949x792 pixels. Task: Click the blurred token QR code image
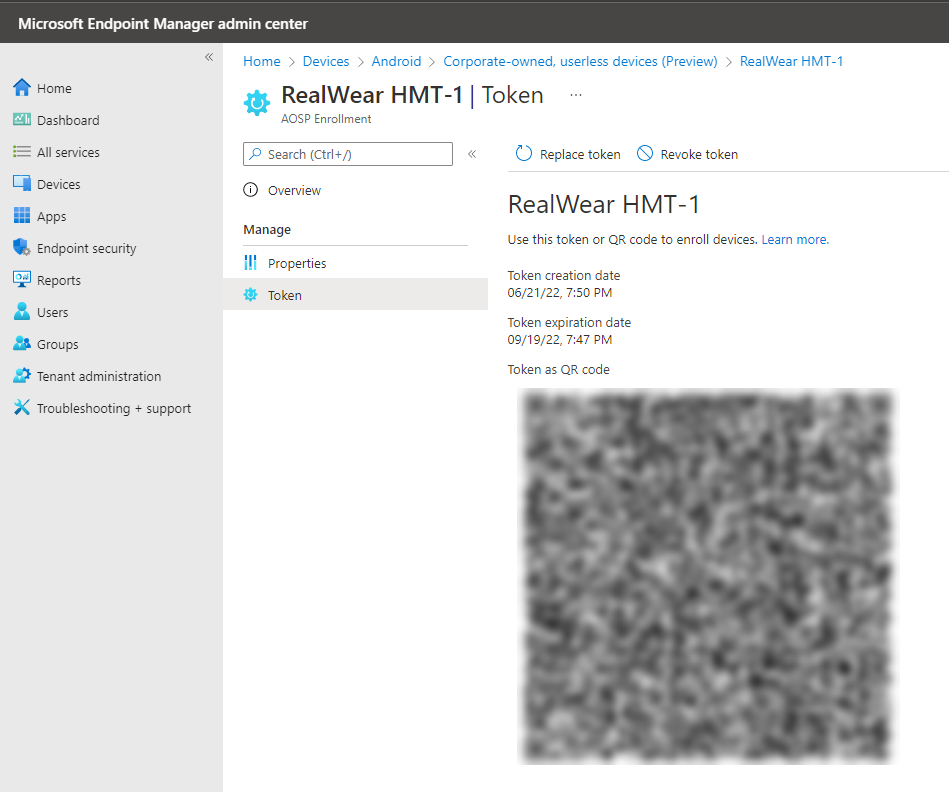[x=708, y=576]
